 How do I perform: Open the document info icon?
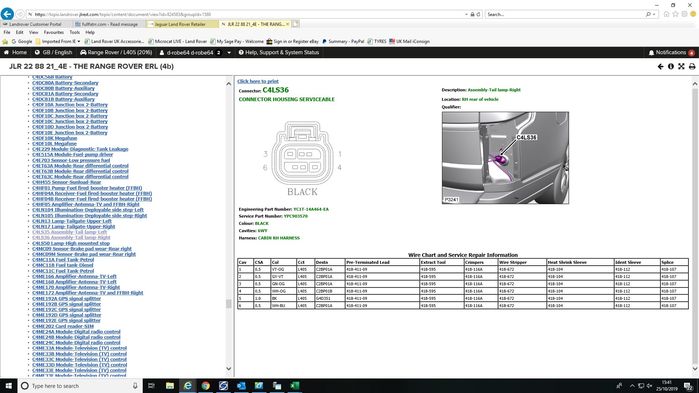pyautogui.click(x=670, y=66)
